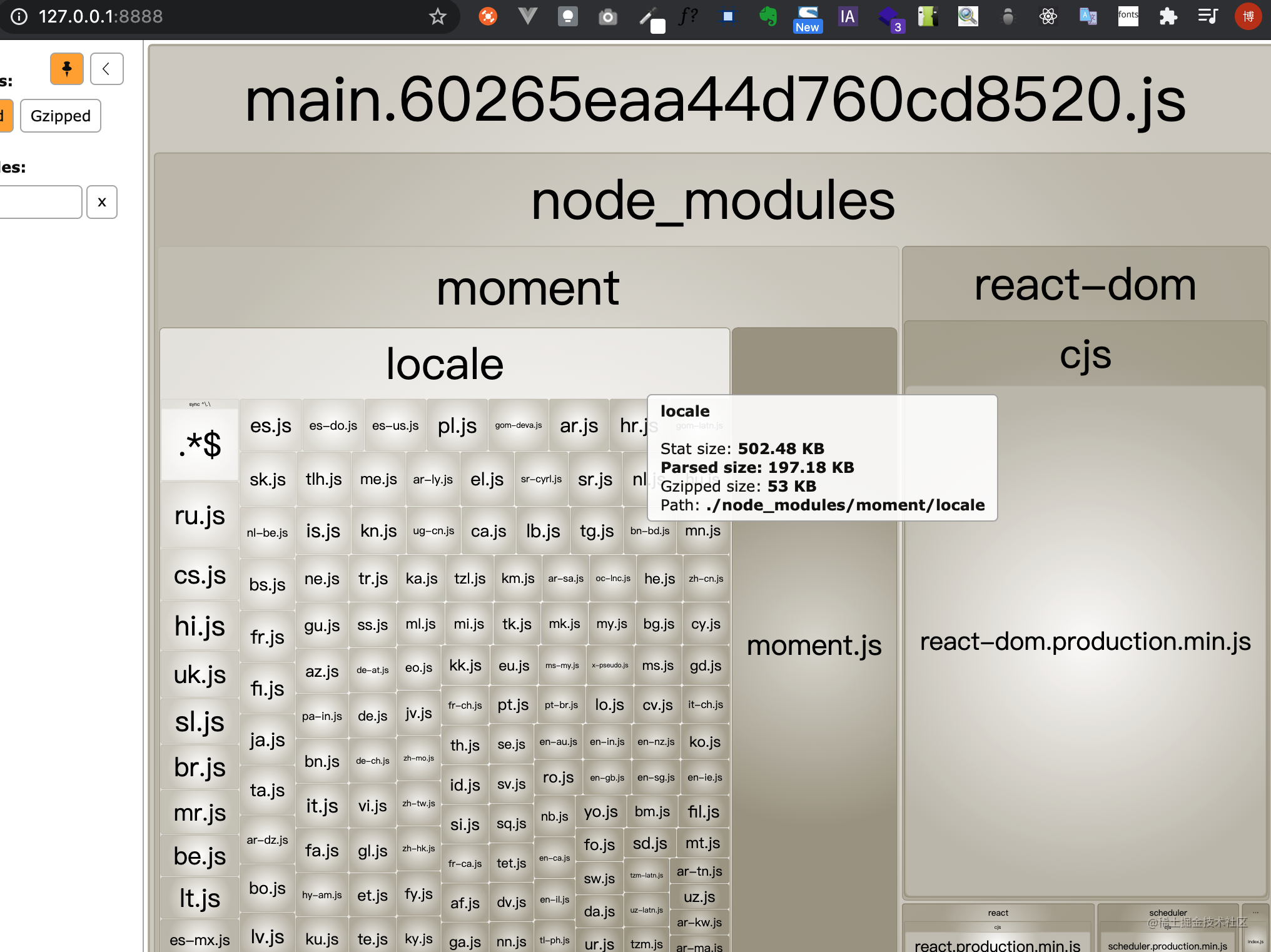Click the camera screenshot extension icon

tap(607, 16)
